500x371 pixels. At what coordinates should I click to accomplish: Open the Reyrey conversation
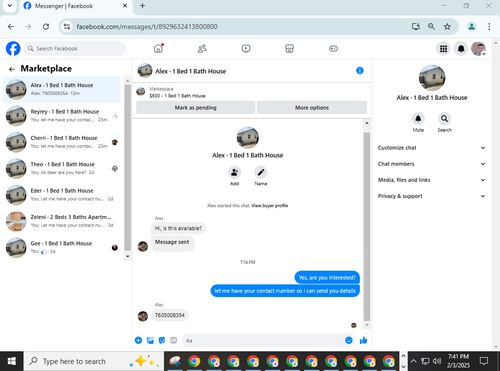pos(62,116)
